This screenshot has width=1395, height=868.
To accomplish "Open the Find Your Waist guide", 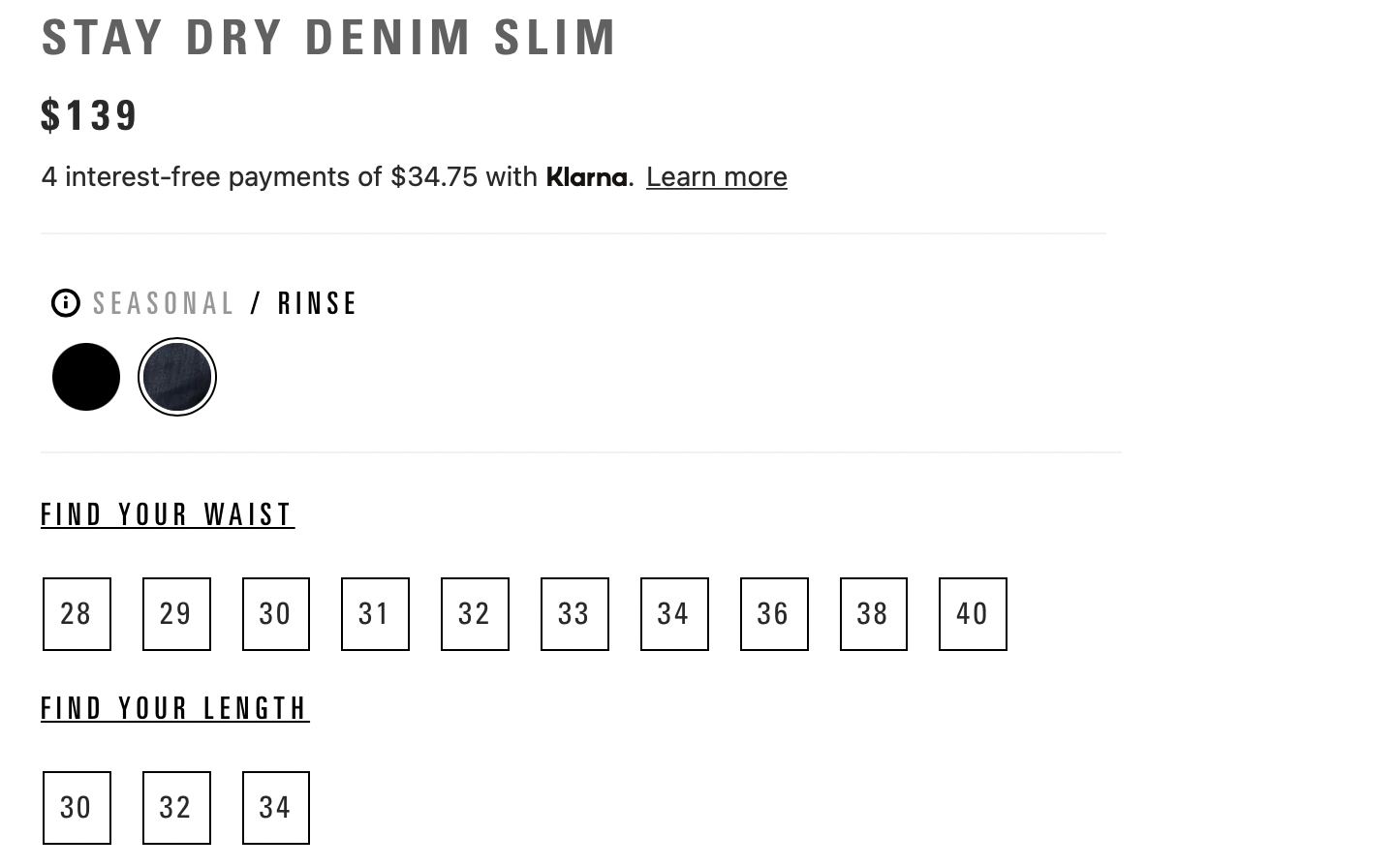I will click(x=168, y=514).
